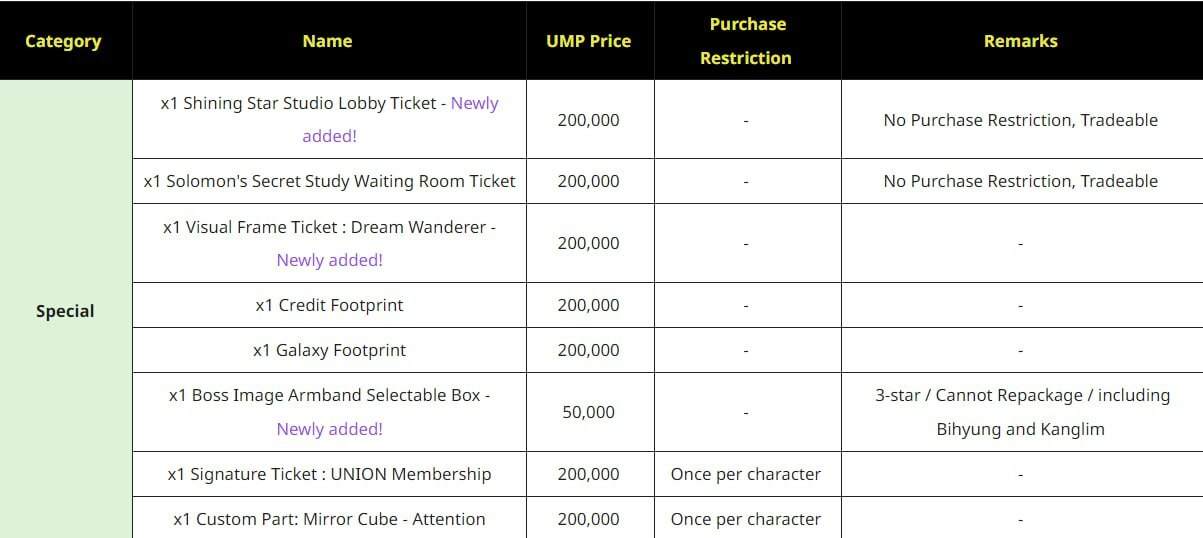Image resolution: width=1203 pixels, height=538 pixels.
Task: Click the Remarks column header
Action: (x=1020, y=41)
